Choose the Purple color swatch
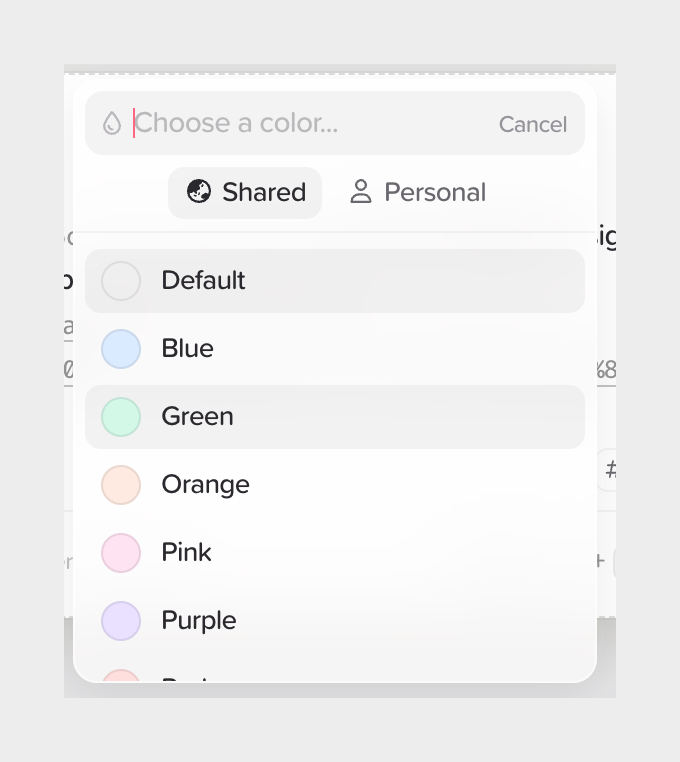 (121, 621)
